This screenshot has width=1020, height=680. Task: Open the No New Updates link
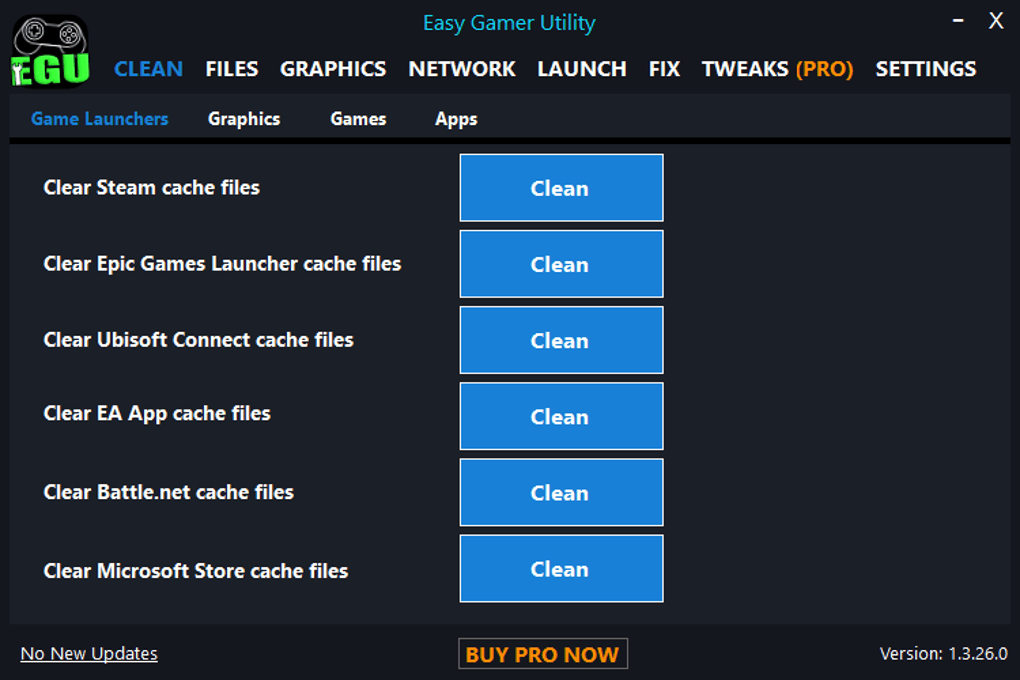(89, 653)
